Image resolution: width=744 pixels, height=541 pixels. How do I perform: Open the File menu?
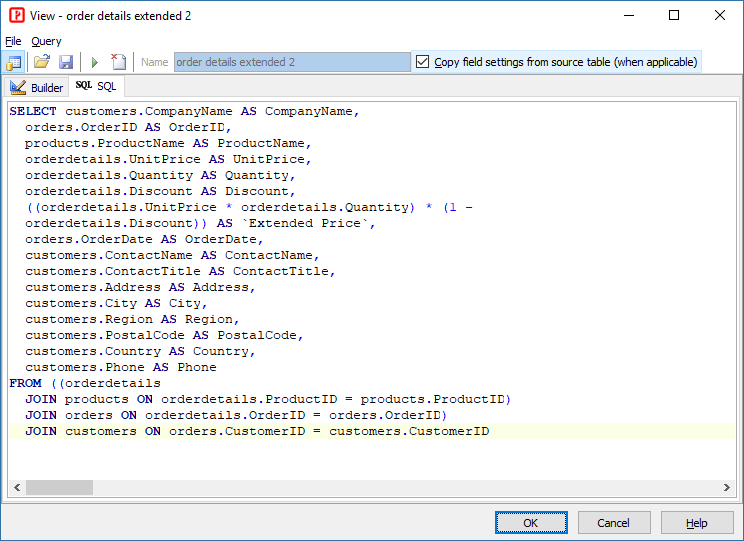tap(13, 41)
